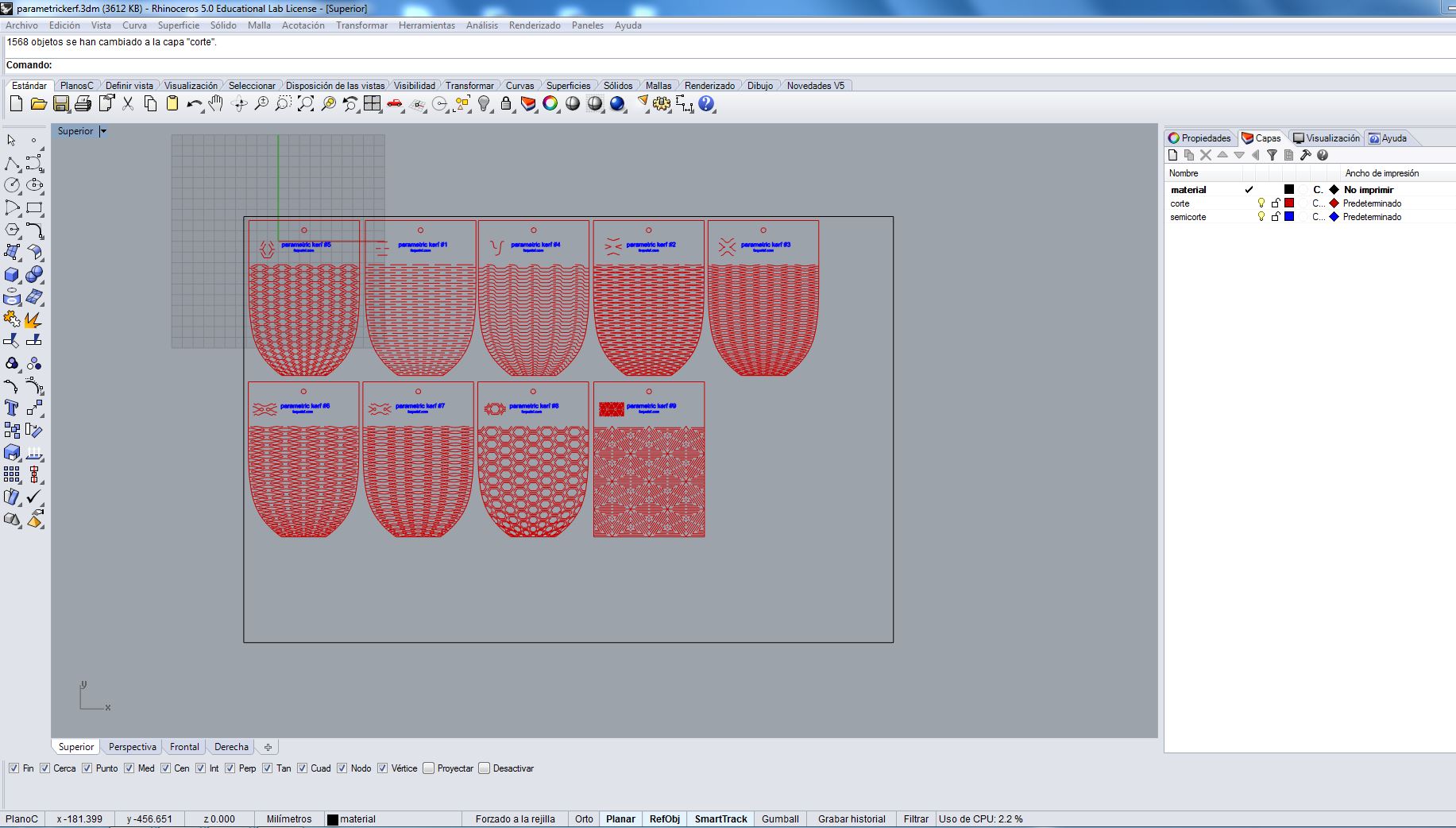Change the corte layer red color swatch
The height and width of the screenshot is (828, 1456).
pos(1289,203)
